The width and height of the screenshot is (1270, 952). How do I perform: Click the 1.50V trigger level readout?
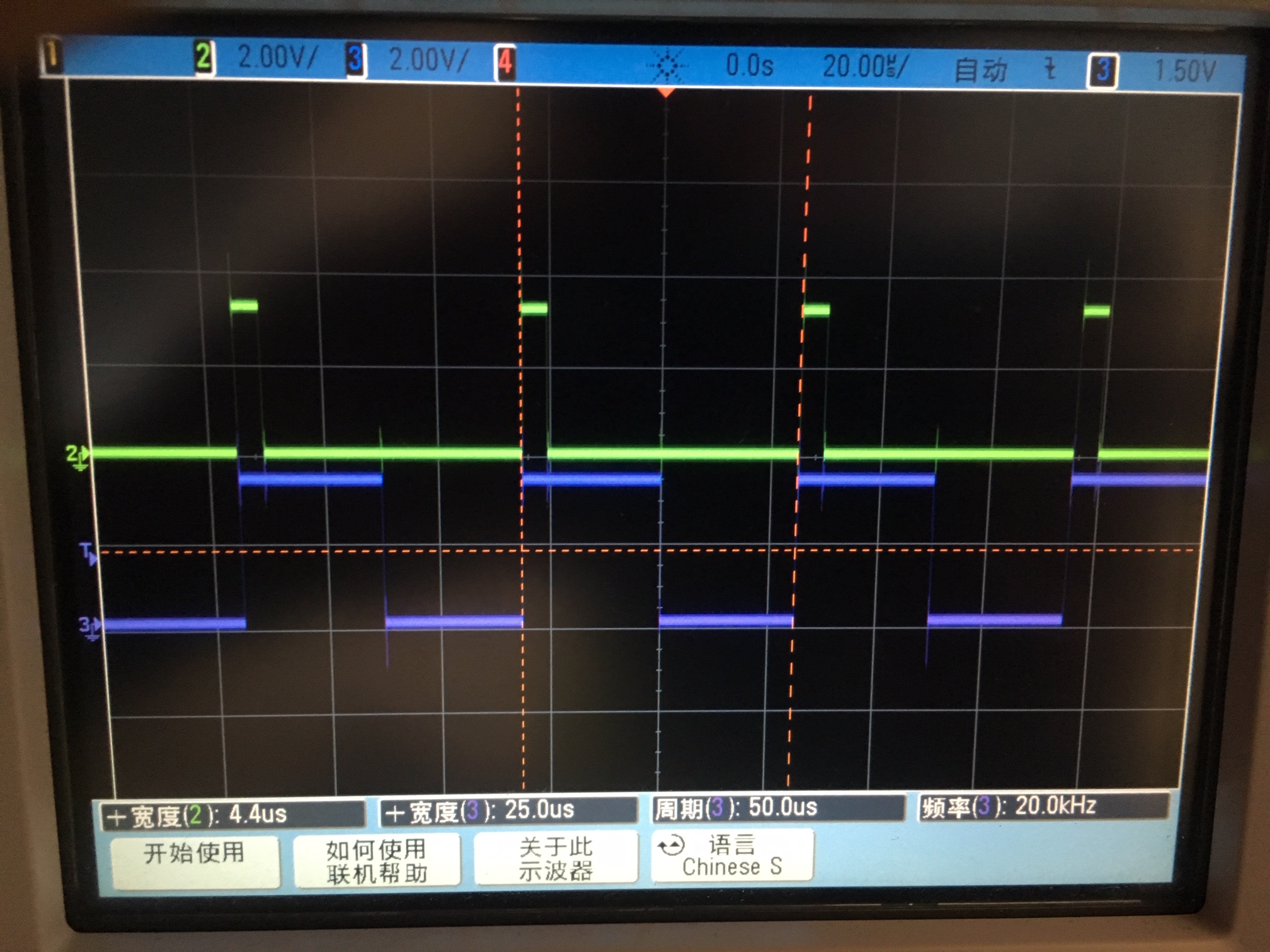tap(1184, 71)
